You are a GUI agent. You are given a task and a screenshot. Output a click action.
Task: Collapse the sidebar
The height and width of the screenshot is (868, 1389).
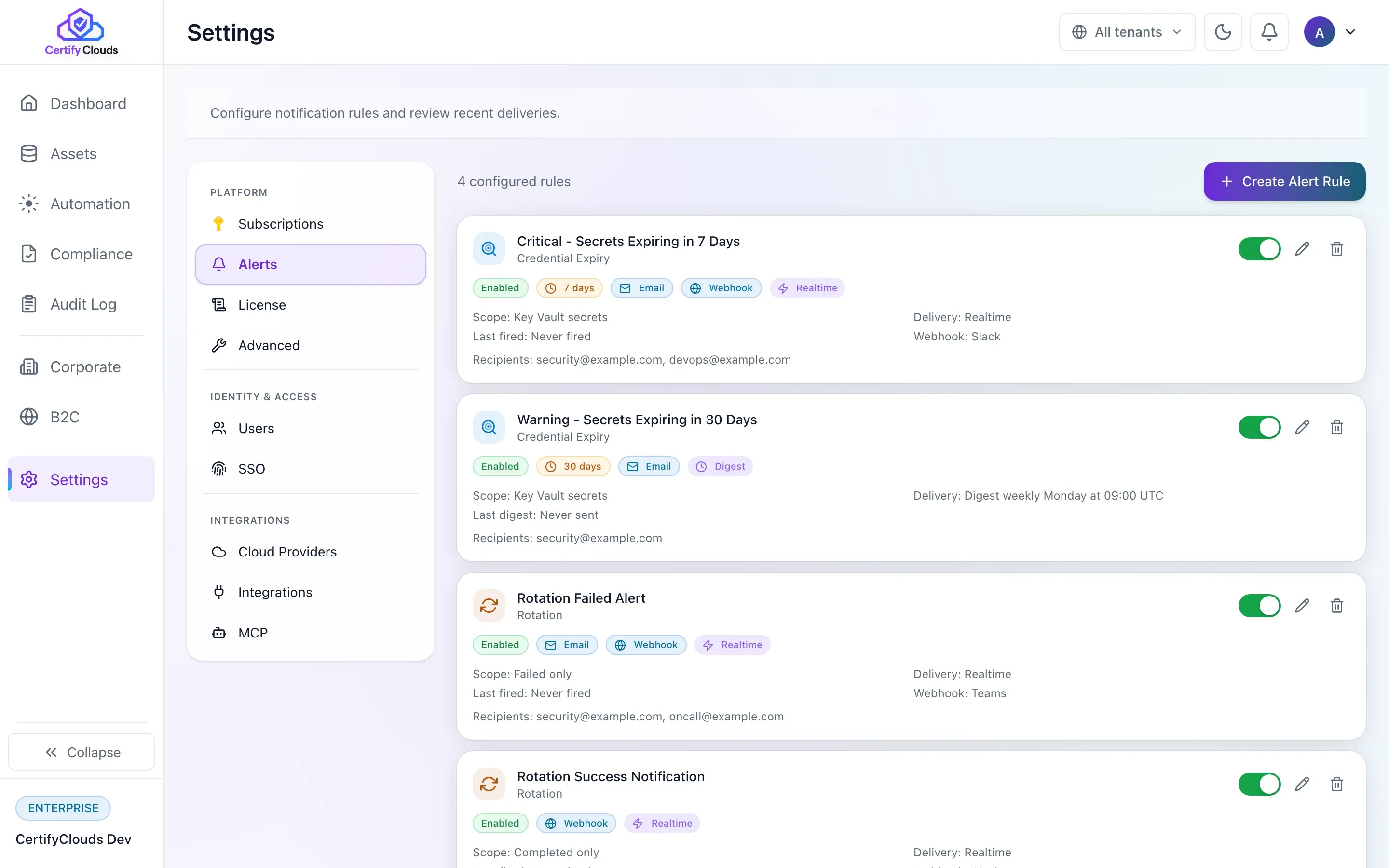[82, 752]
